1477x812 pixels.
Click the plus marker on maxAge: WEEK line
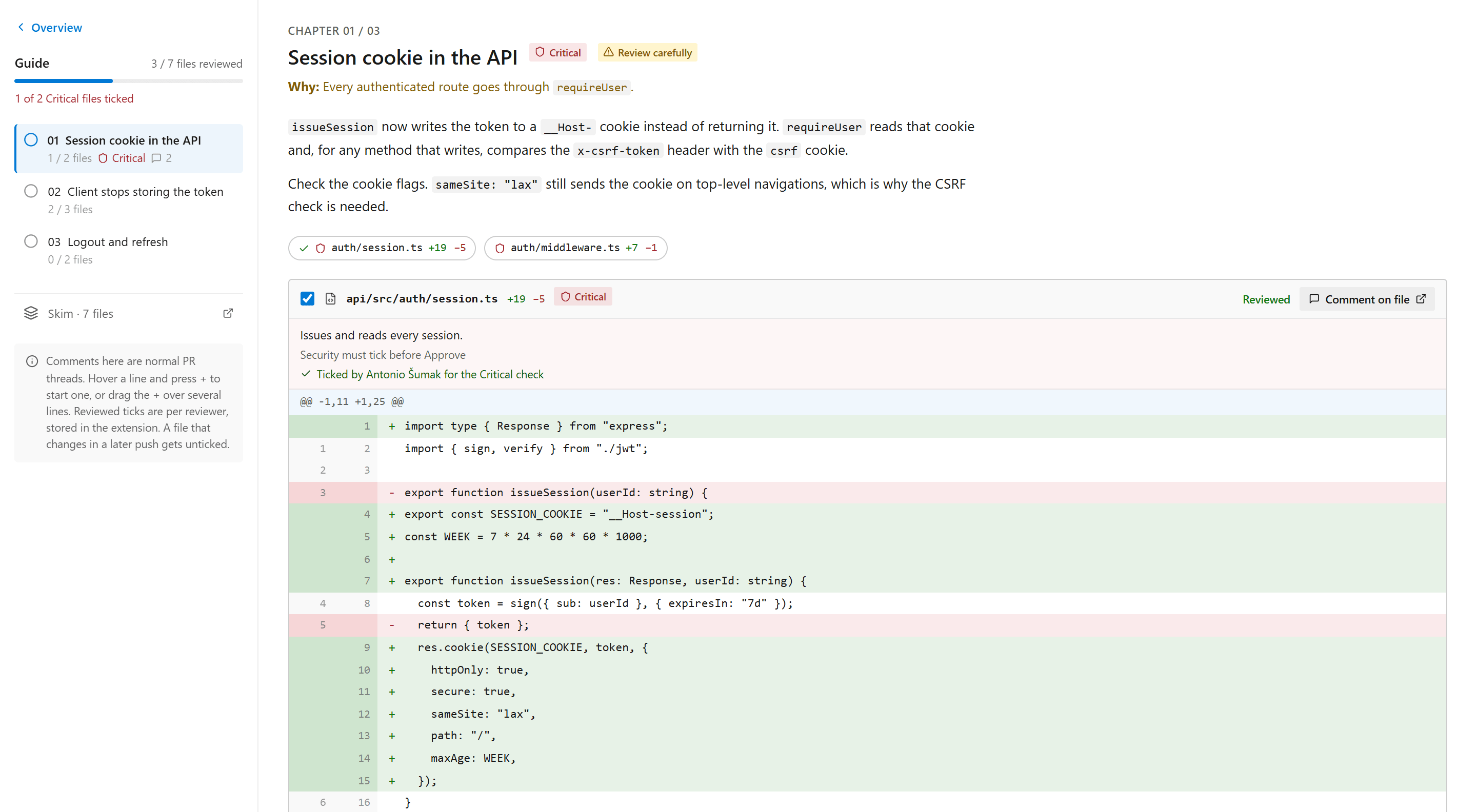pyautogui.click(x=392, y=758)
